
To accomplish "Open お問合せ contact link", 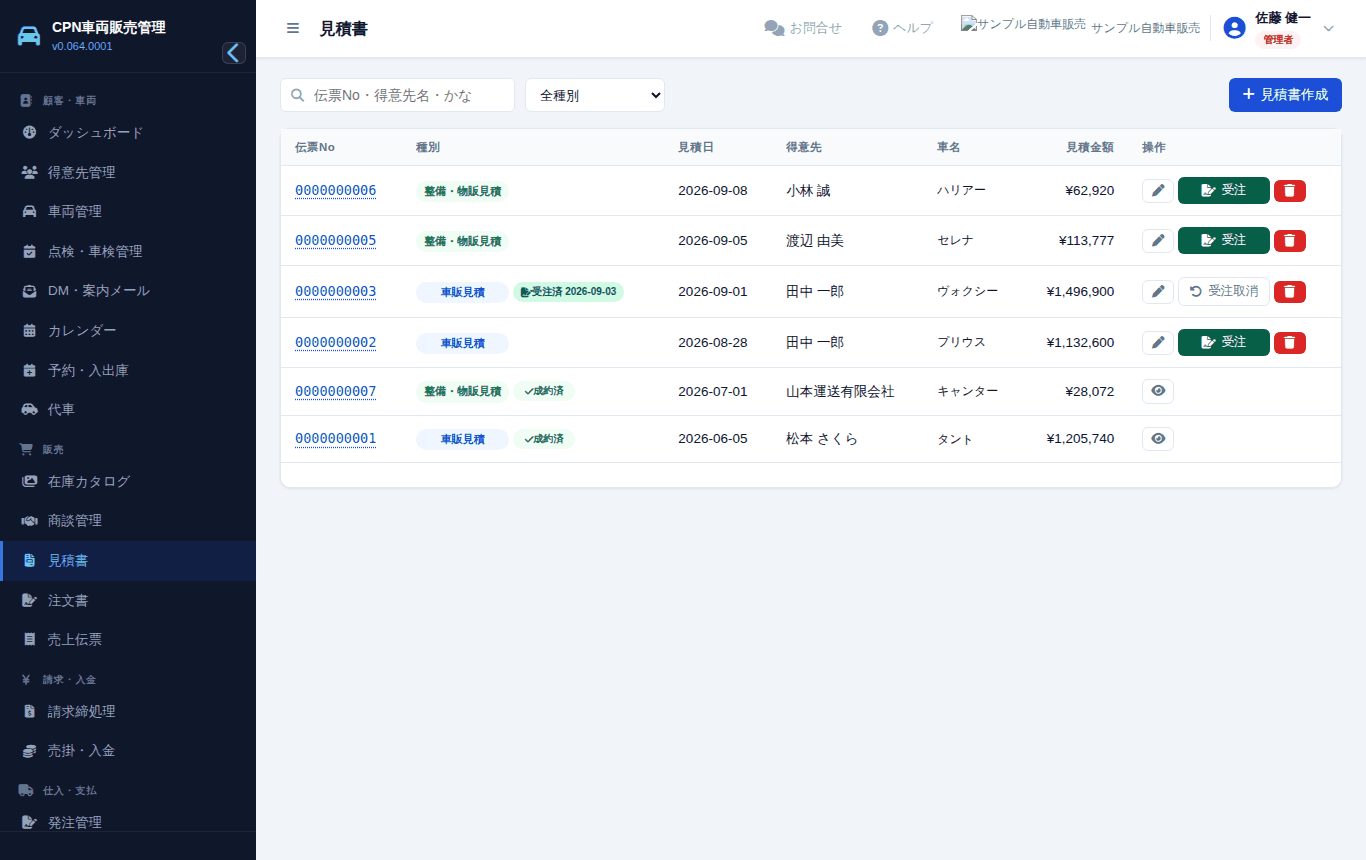I will pos(803,28).
